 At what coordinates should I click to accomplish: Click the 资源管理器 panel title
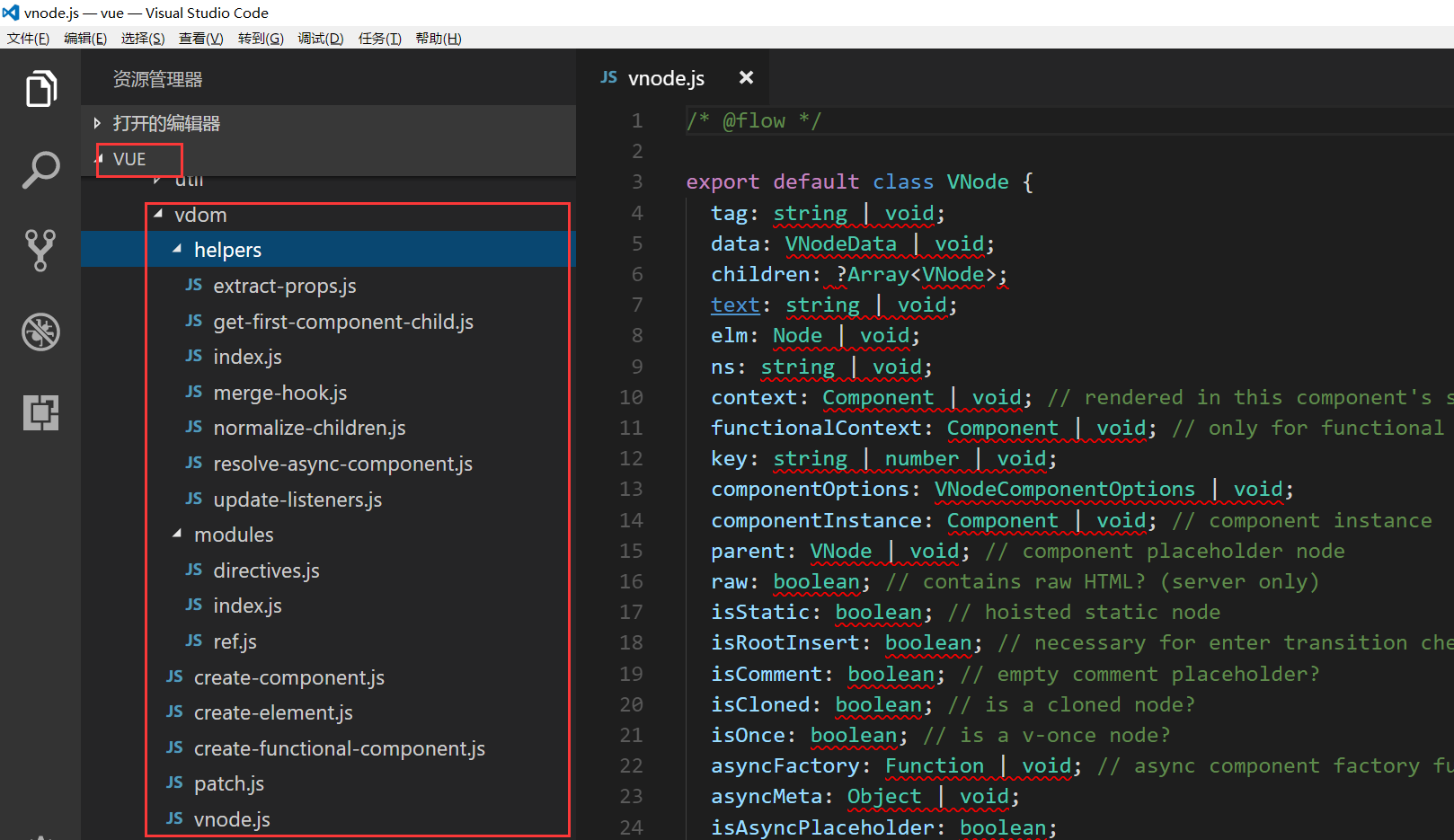click(x=157, y=79)
